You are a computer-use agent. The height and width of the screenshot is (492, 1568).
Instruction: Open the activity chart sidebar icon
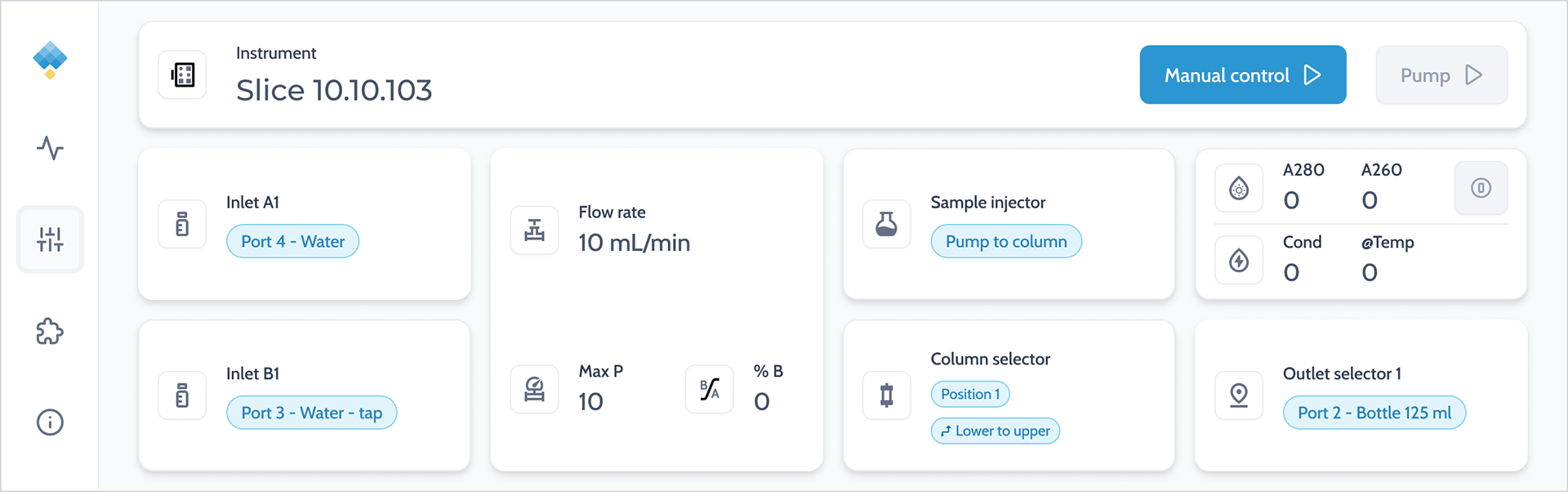tap(50, 148)
